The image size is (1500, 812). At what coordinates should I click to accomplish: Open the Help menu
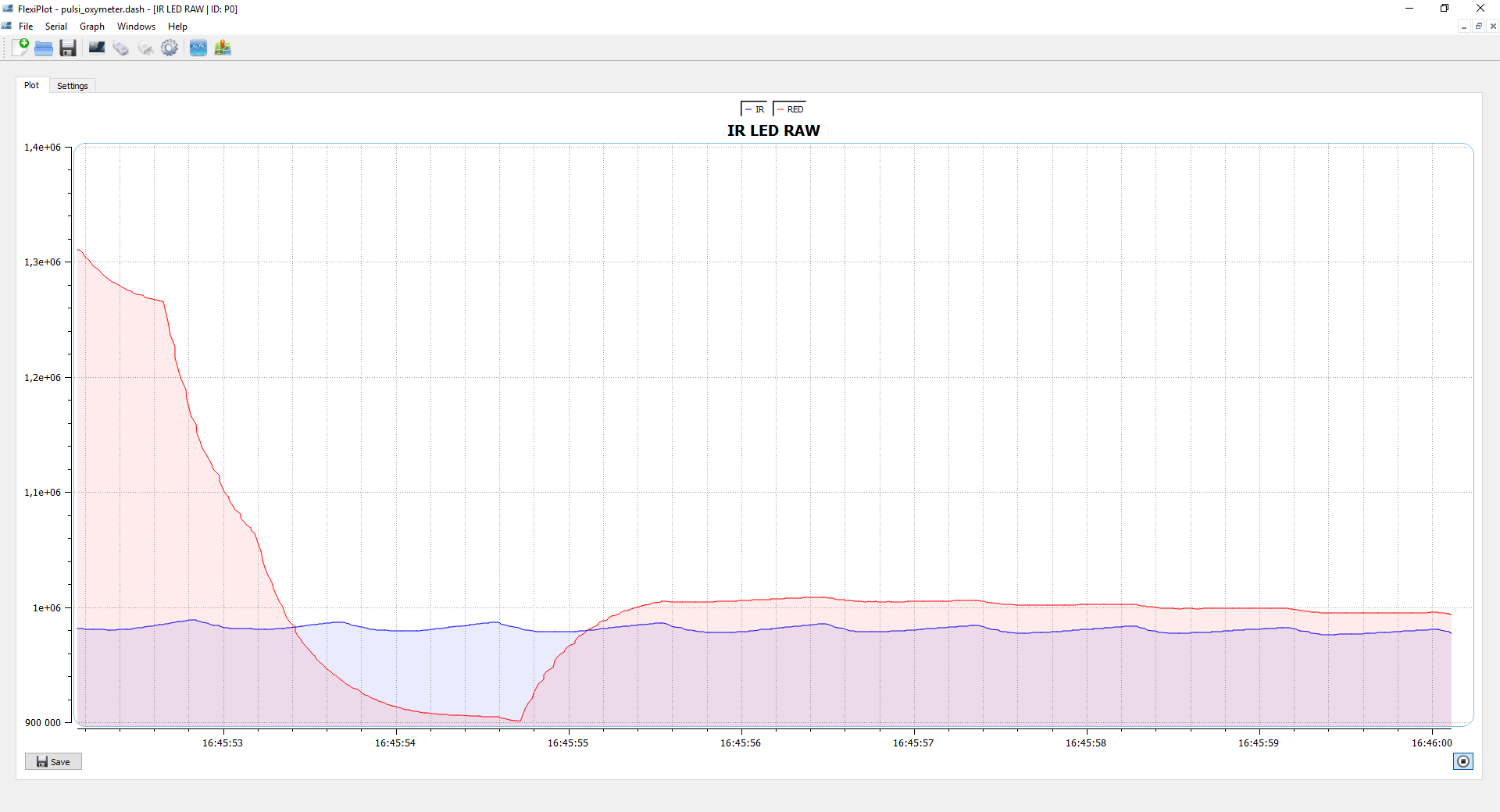(177, 27)
